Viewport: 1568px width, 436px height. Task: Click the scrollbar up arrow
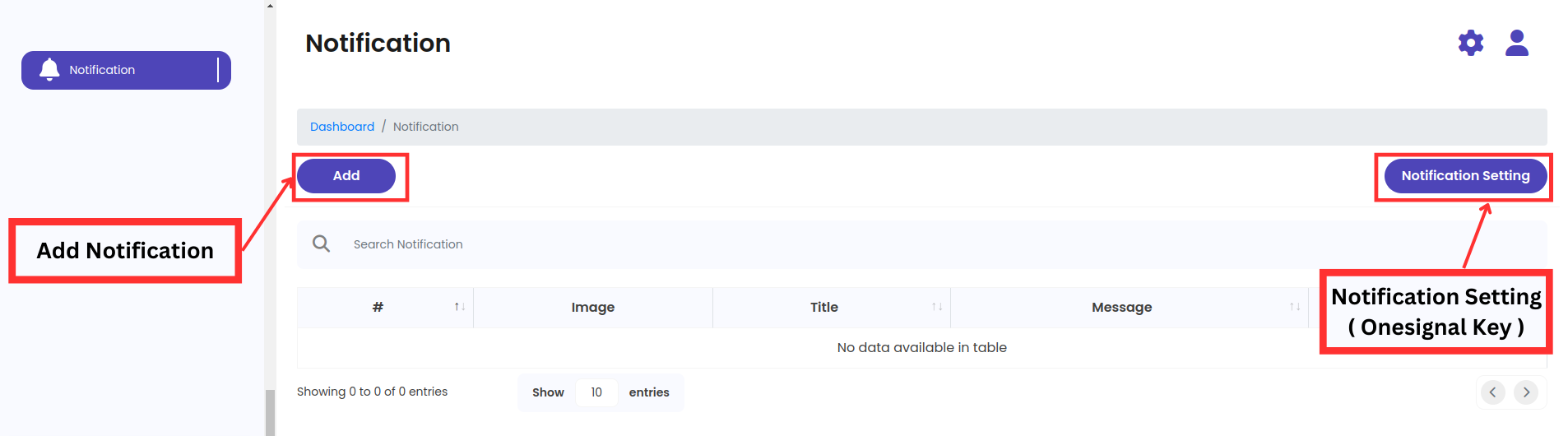pyautogui.click(x=270, y=5)
